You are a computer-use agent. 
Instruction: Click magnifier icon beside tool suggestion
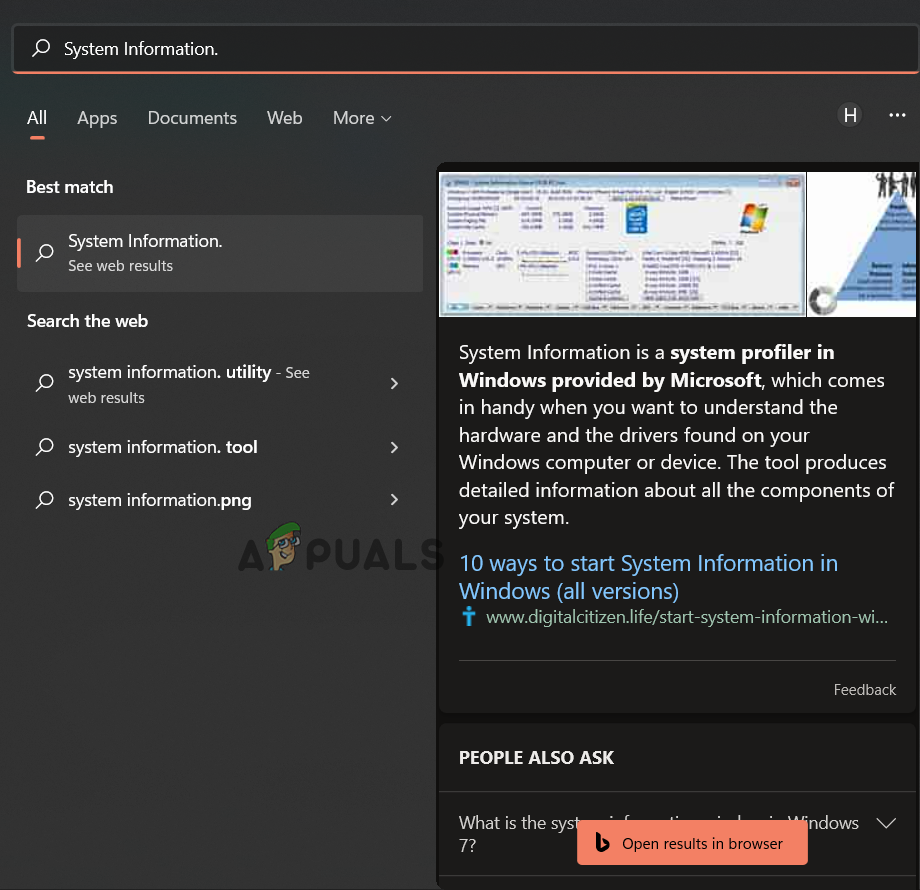click(45, 447)
